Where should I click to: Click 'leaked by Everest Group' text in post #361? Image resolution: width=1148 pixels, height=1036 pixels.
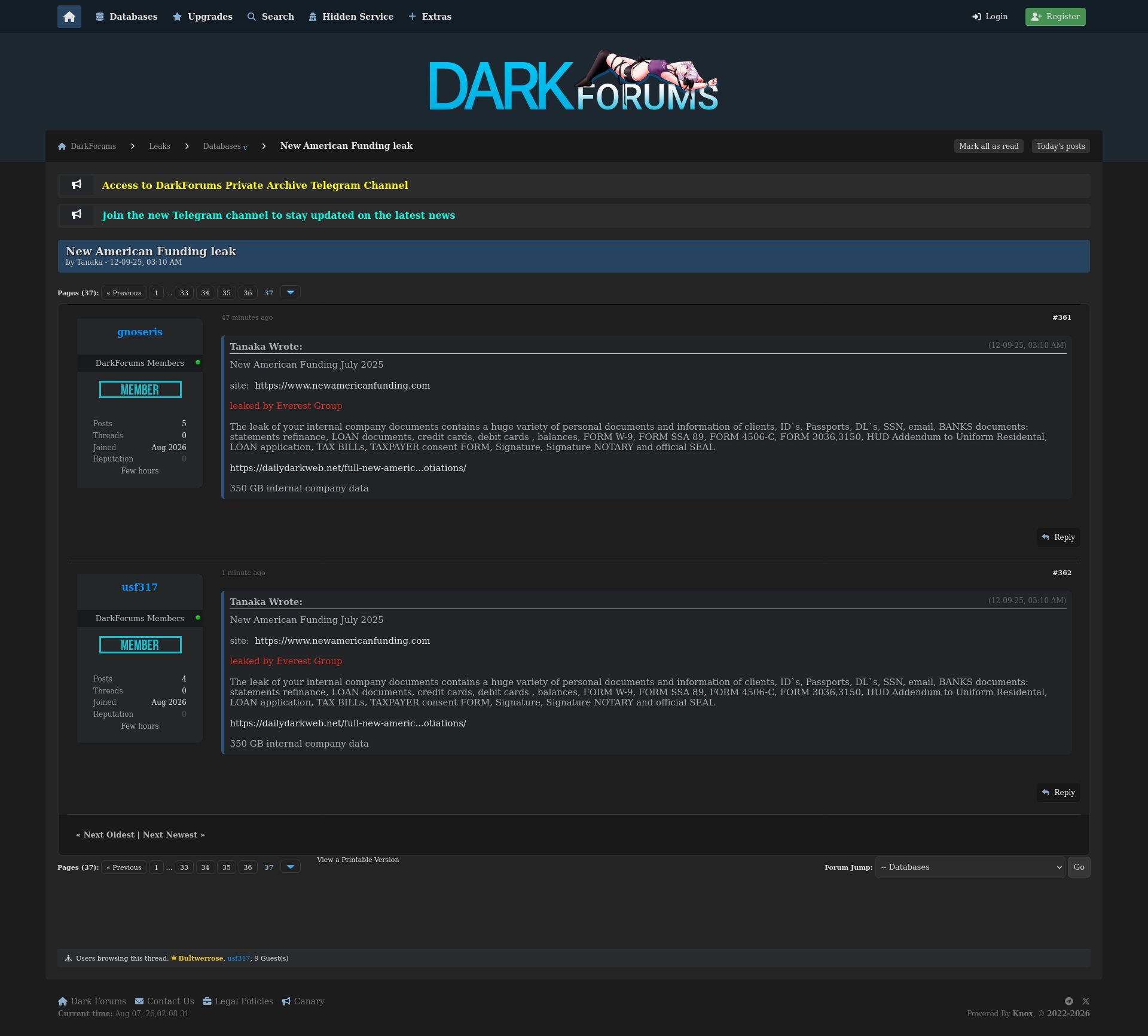[x=286, y=406]
